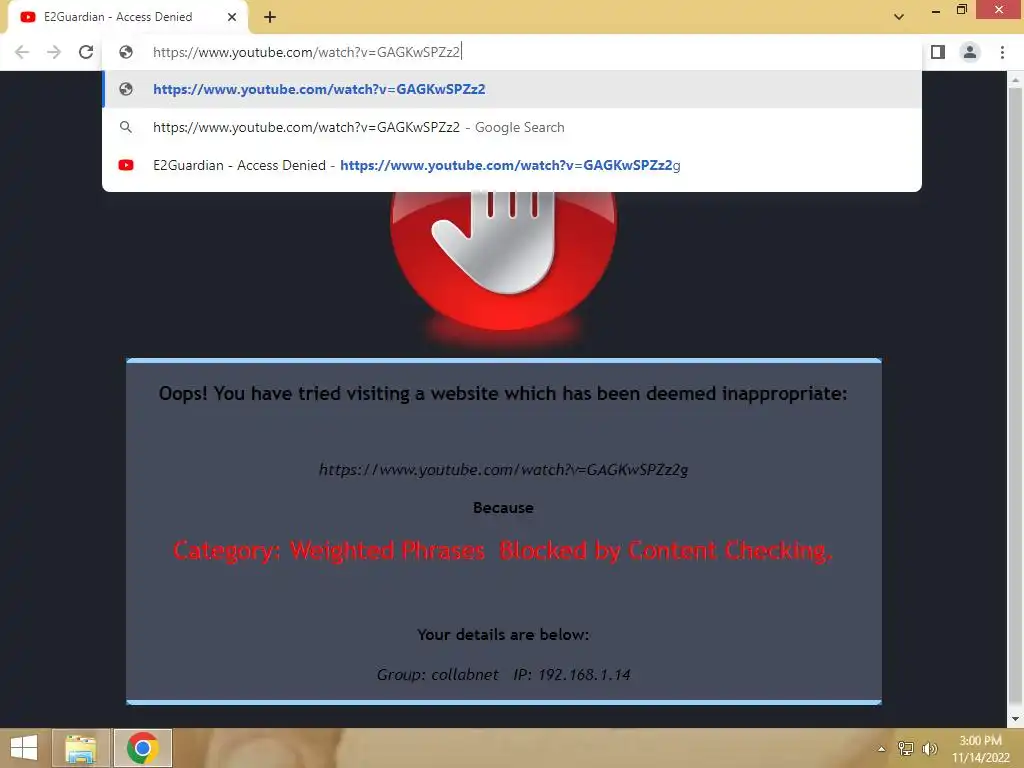Viewport: 1024px width, 768px height.
Task: Open Chrome's three-dot menu
Action: point(1002,52)
